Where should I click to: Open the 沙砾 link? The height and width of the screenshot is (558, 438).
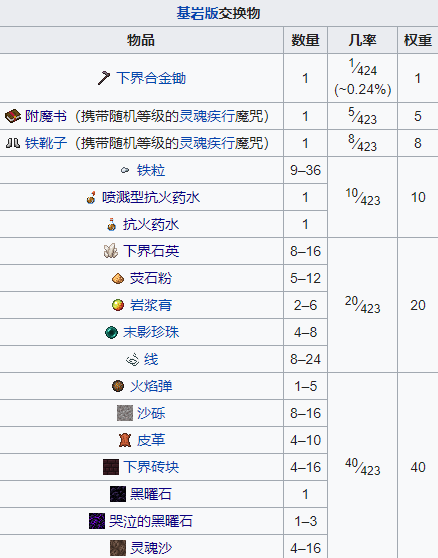coord(151,413)
